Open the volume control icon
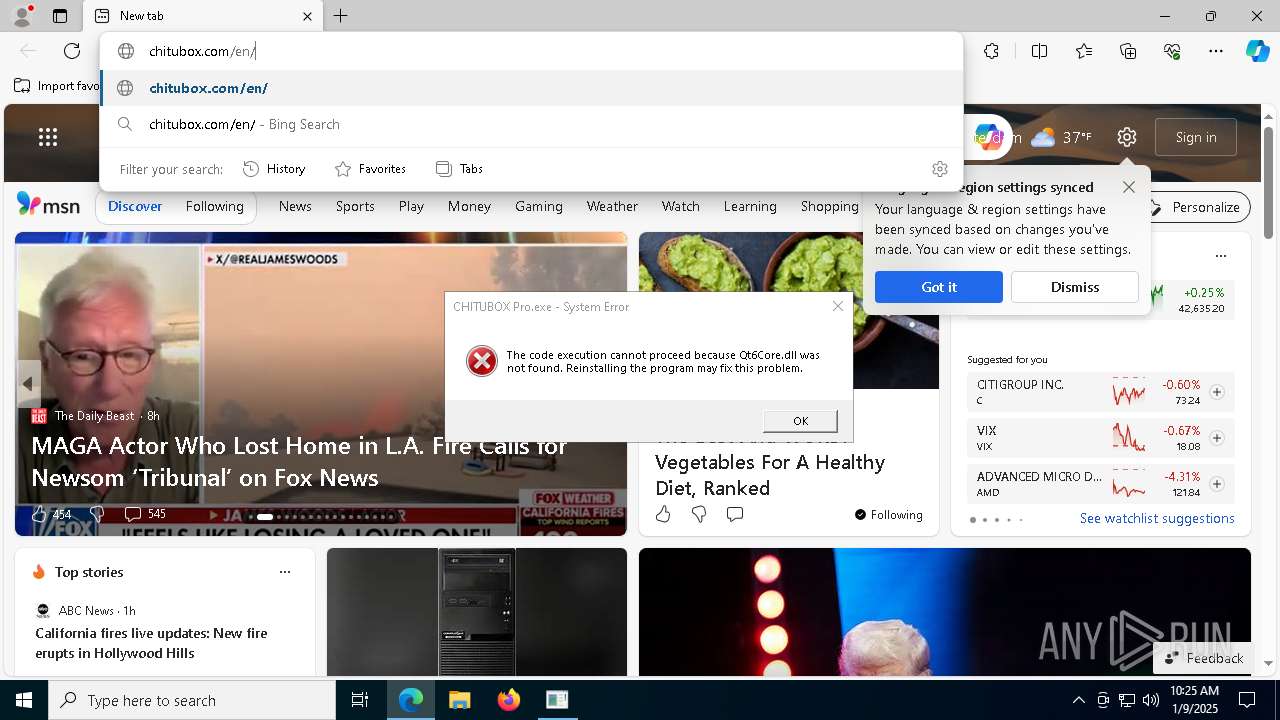The image size is (1280, 720). 1151,700
